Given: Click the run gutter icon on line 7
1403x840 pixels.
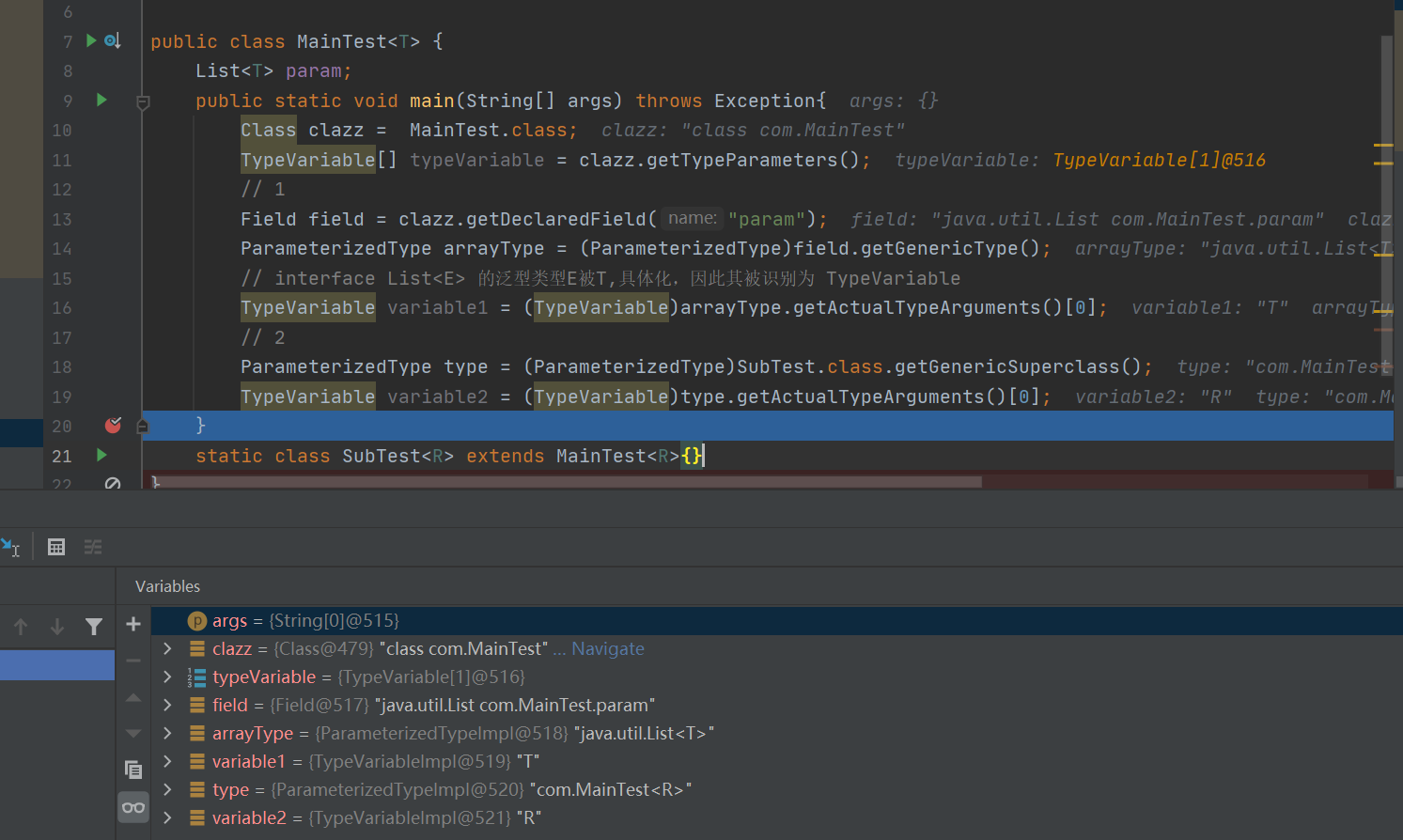Looking at the screenshot, I should pos(91,40).
